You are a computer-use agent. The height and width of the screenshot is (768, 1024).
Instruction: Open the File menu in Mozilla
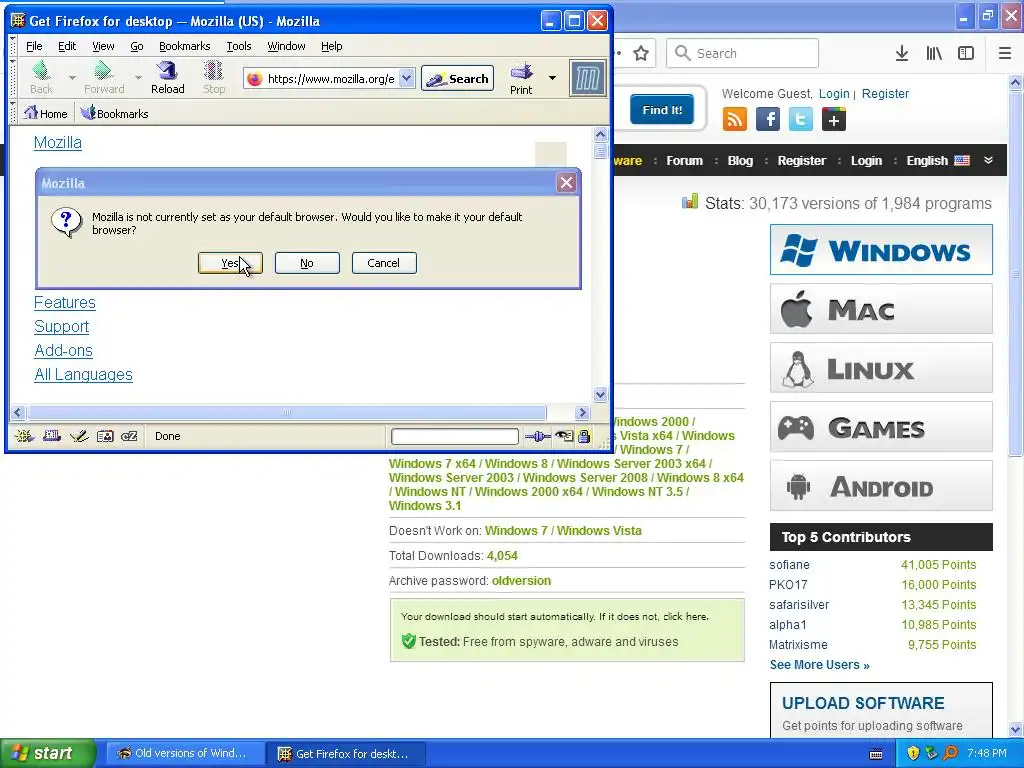tap(34, 46)
